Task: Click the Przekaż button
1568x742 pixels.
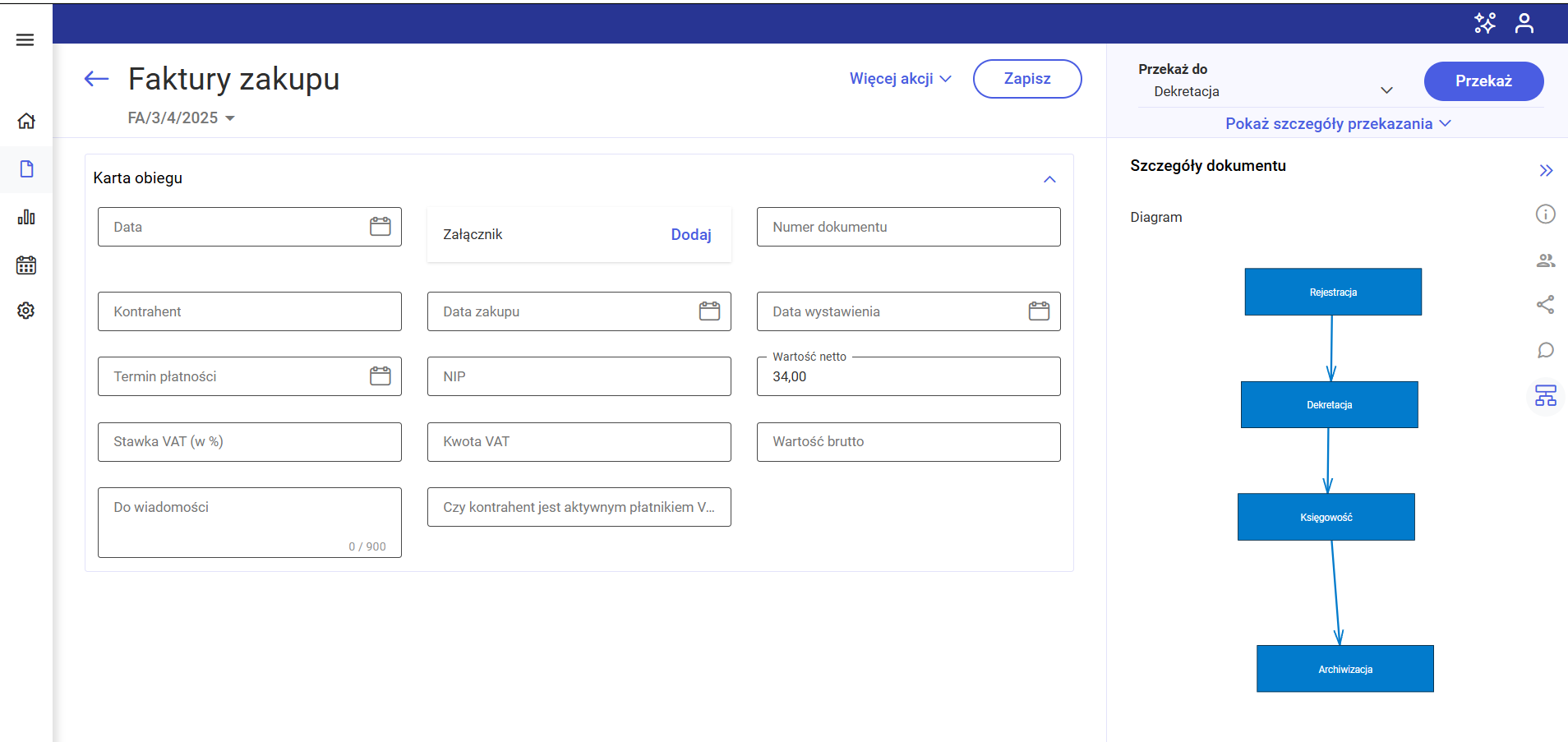Action: coord(1483,81)
